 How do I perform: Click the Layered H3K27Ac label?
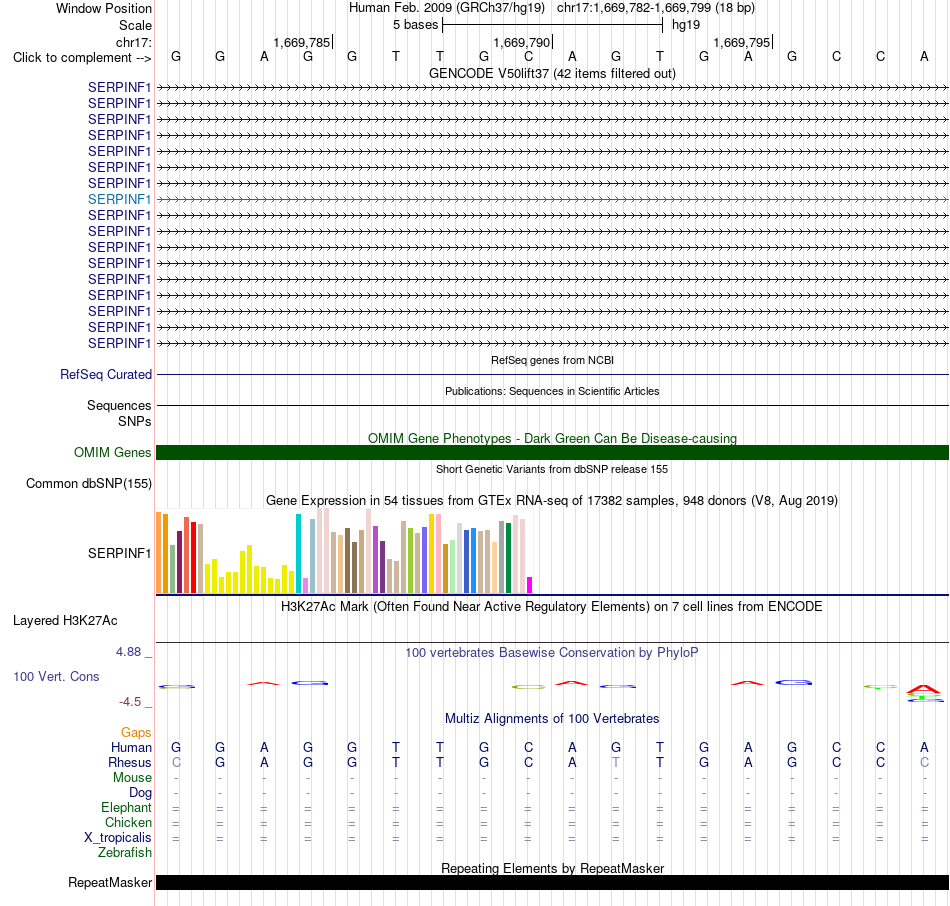point(65,621)
